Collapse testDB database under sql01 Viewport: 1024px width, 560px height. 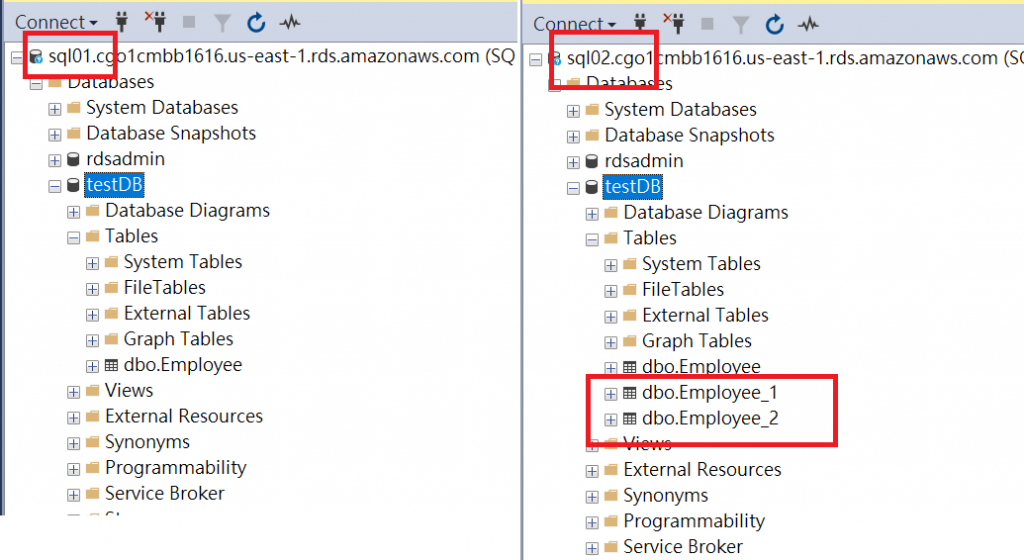pos(55,187)
